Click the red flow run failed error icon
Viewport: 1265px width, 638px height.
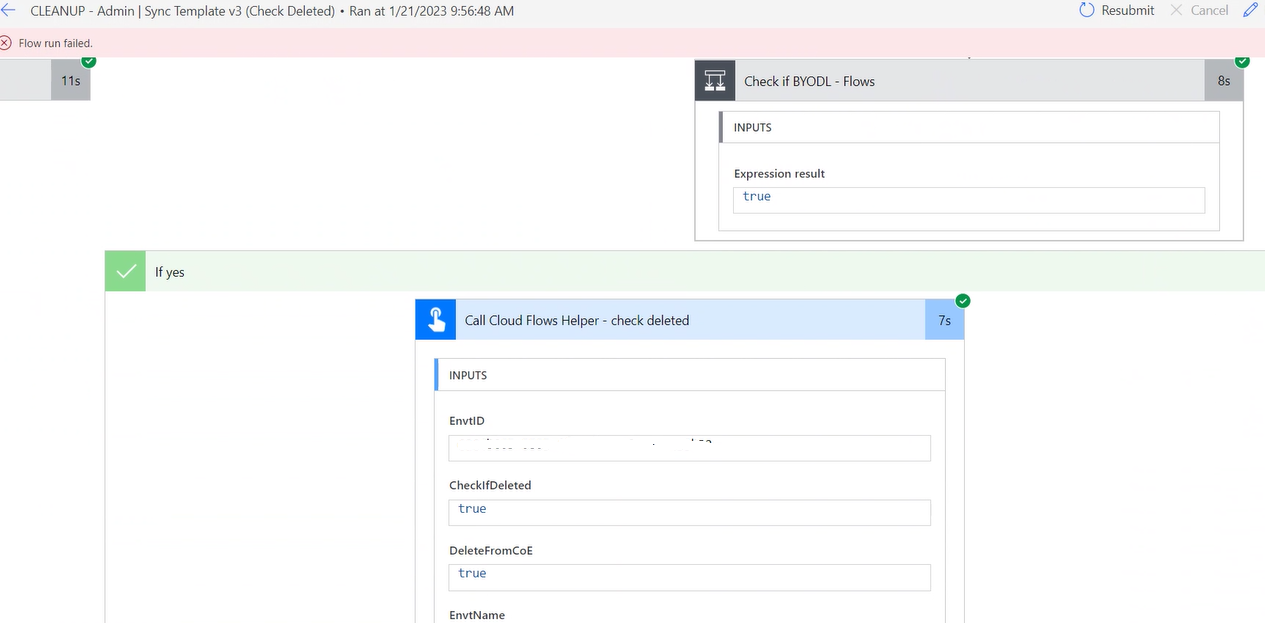tap(7, 43)
